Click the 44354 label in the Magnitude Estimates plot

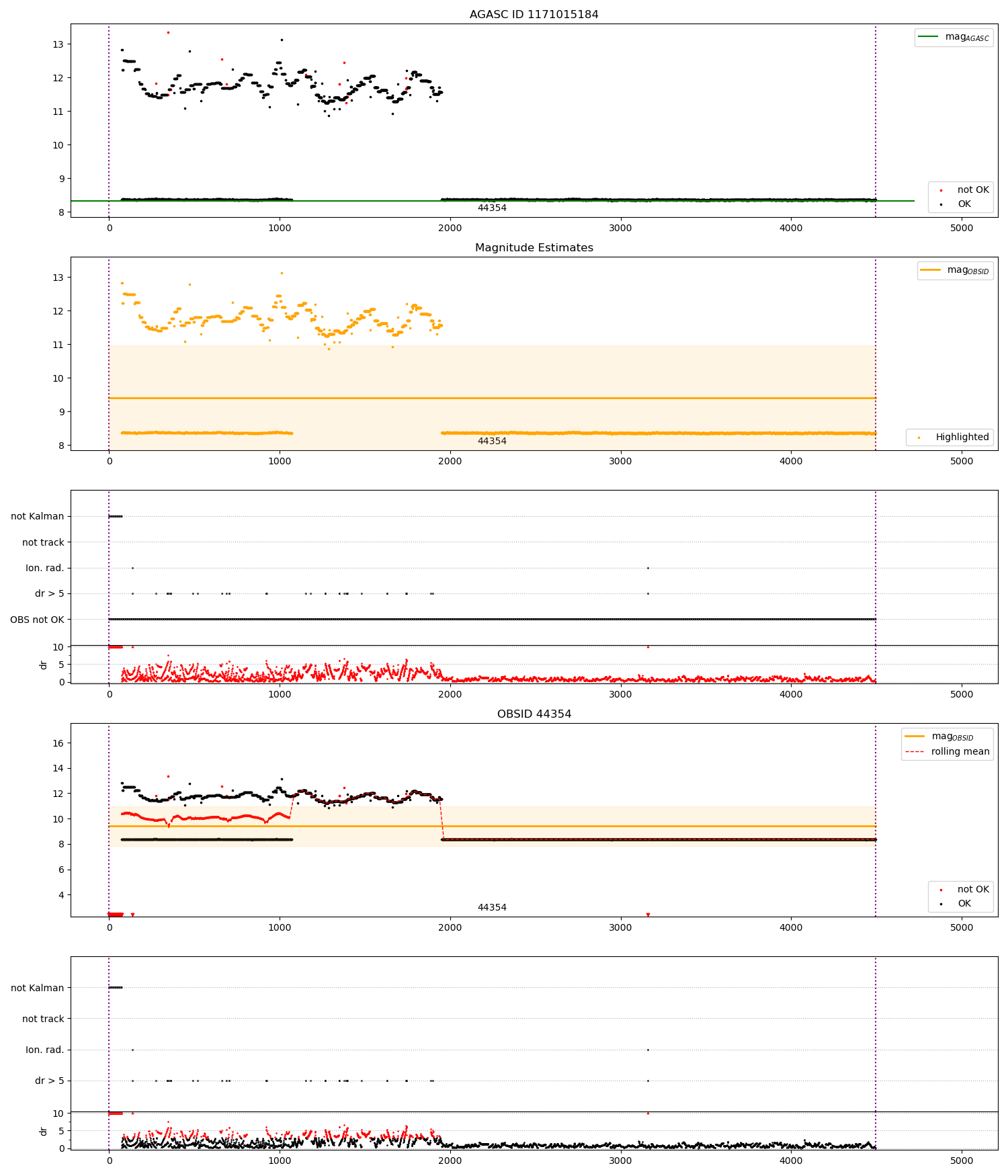[x=492, y=441]
